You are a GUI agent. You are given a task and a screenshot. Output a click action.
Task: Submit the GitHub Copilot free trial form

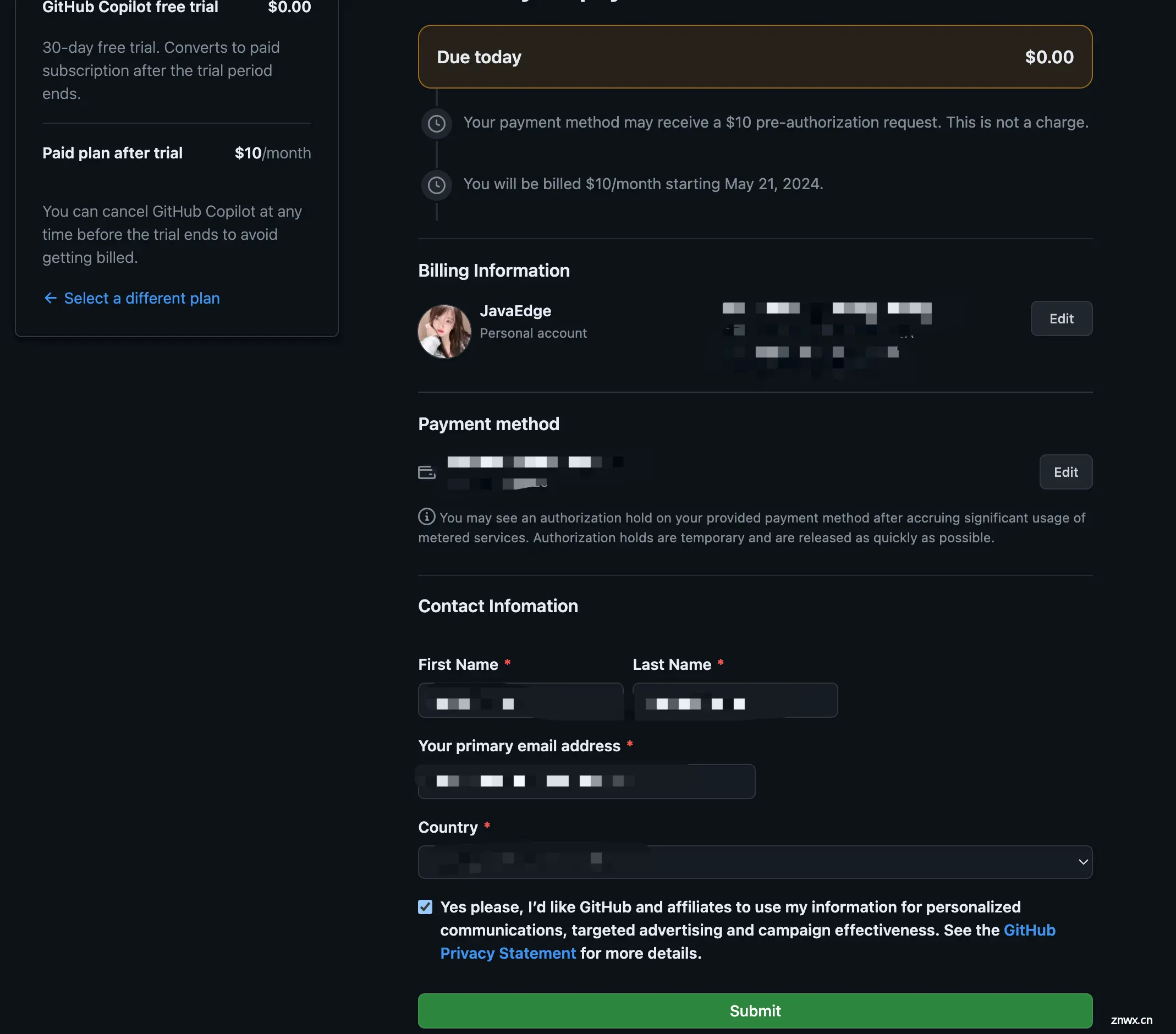tap(755, 1010)
